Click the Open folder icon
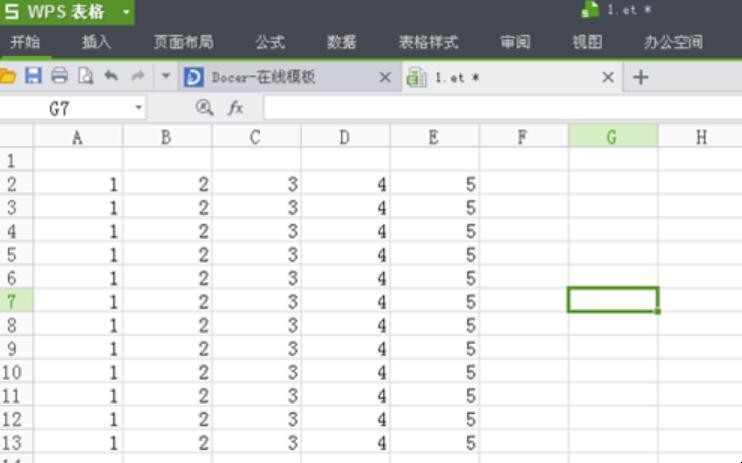Image resolution: width=742 pixels, height=463 pixels. click(8, 77)
